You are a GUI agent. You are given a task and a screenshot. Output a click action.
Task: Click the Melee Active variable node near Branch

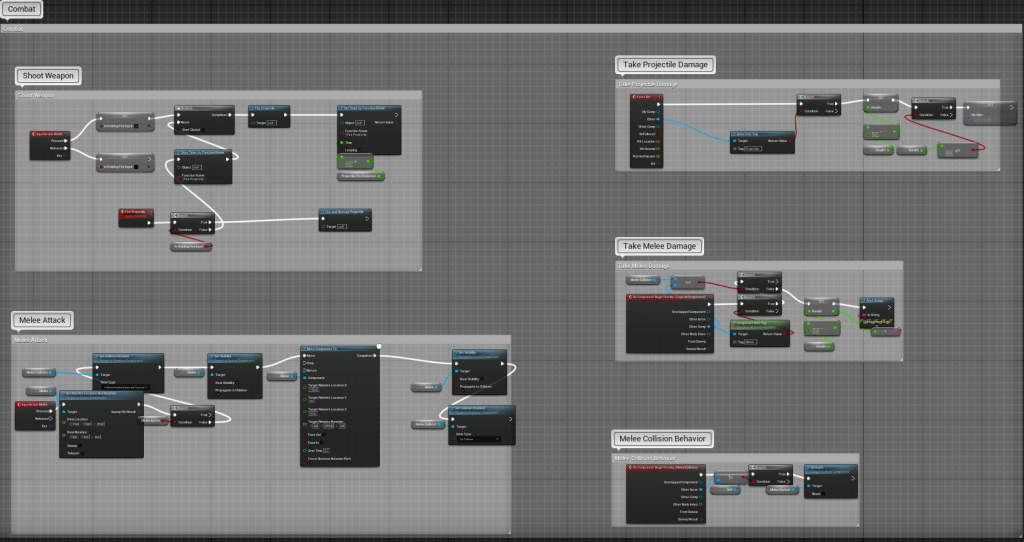(x=153, y=421)
